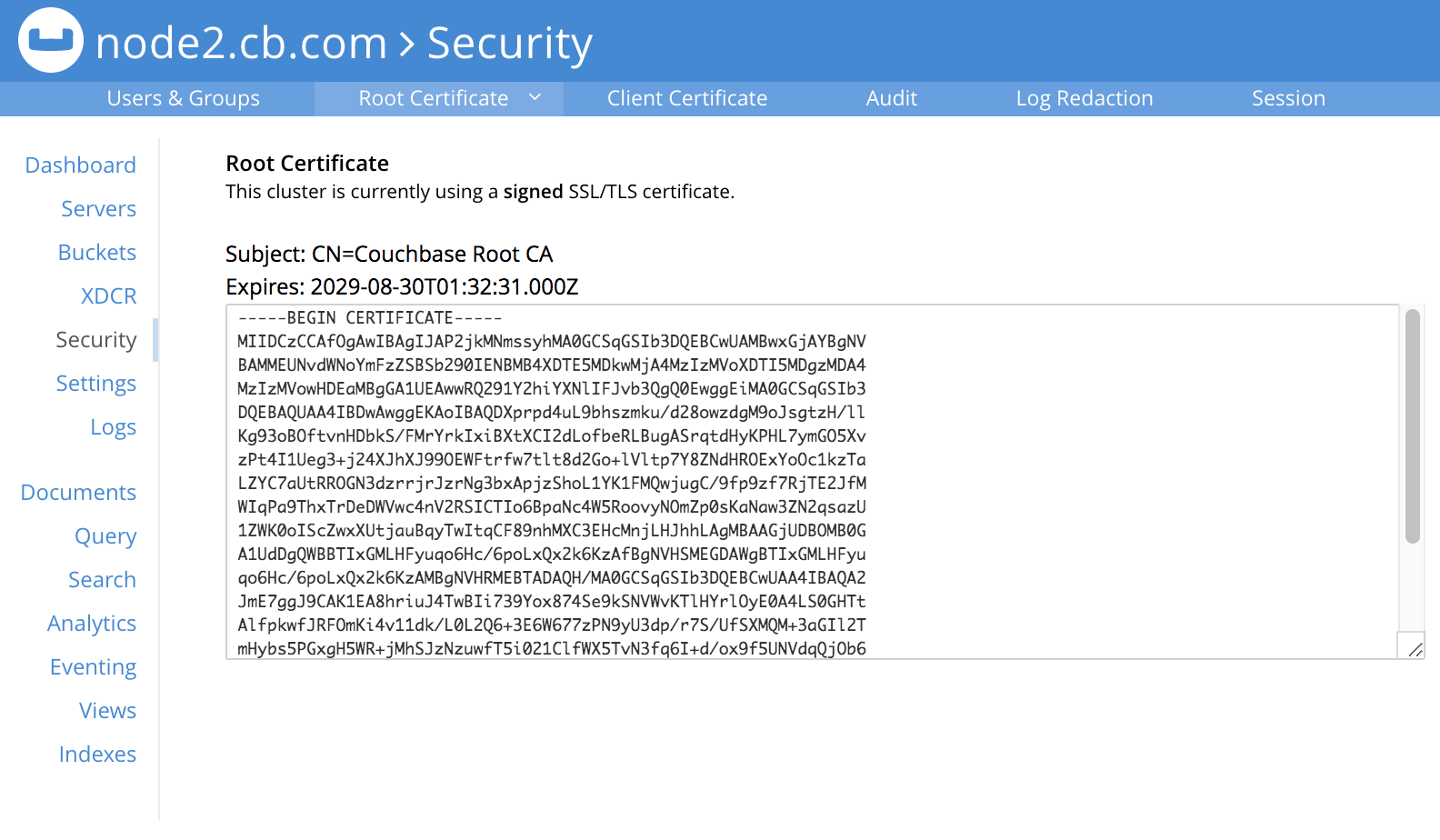Navigate to Servers in the sidebar
The image size is (1440, 840).
click(99, 209)
